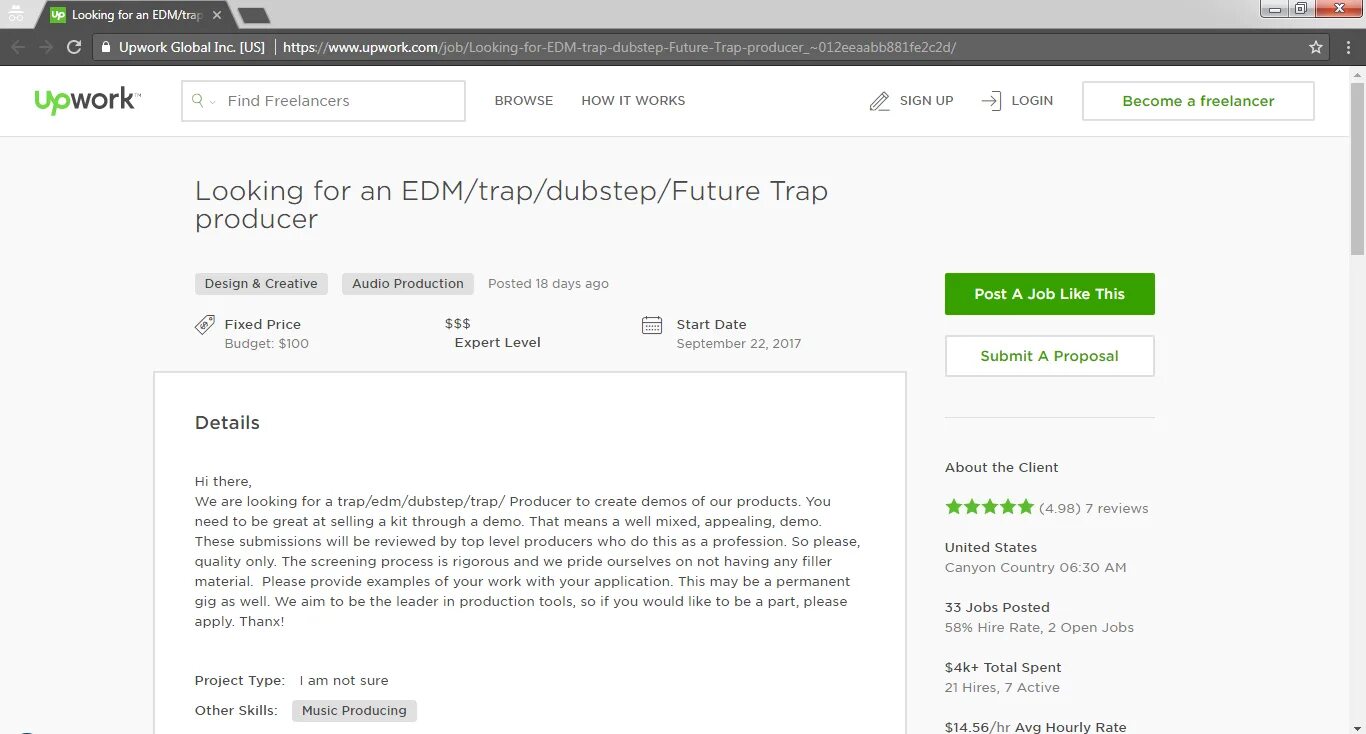Select the Audio Production tag
Screen dimensions: 1366x734
(408, 284)
